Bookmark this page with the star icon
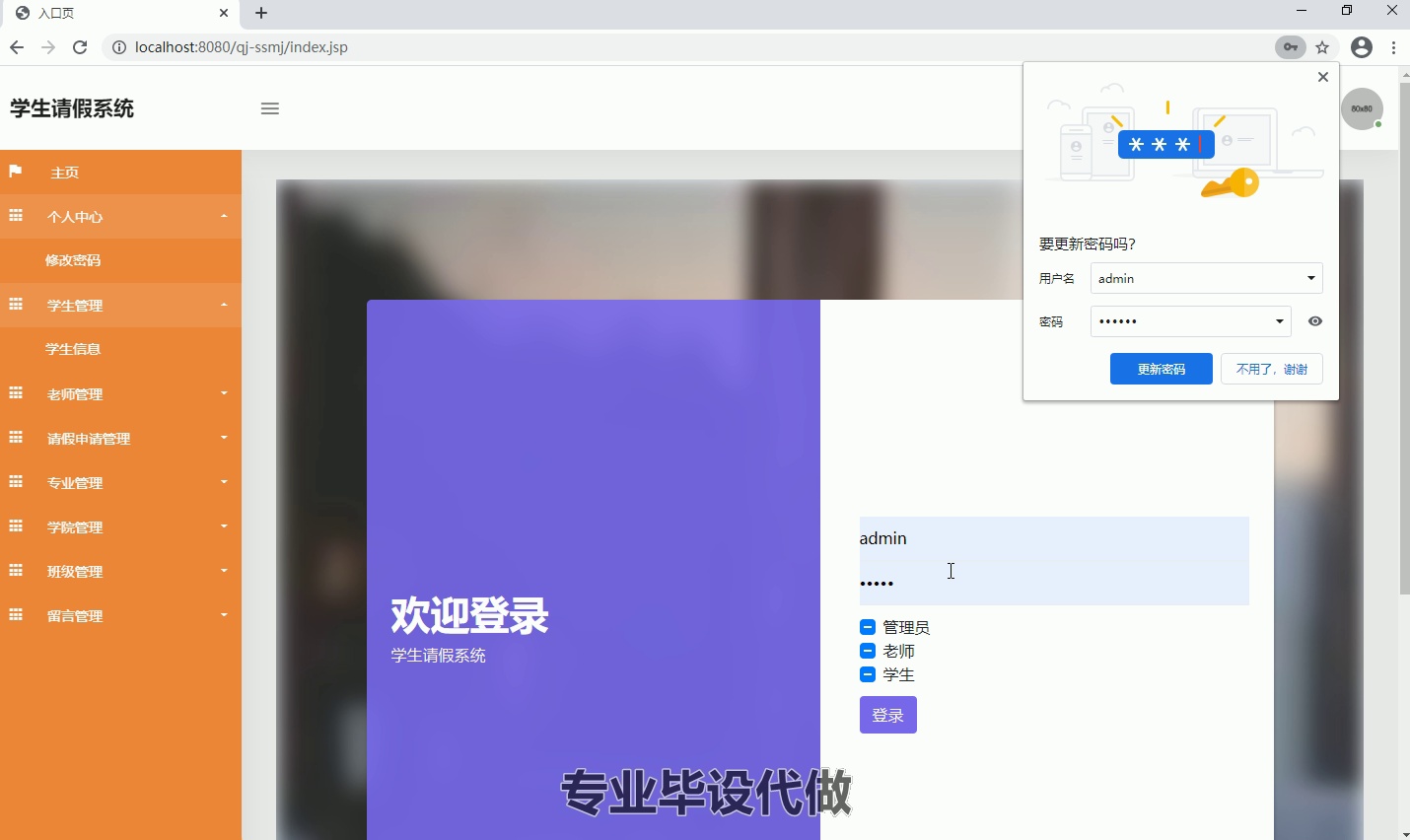1410x840 pixels. [1323, 47]
